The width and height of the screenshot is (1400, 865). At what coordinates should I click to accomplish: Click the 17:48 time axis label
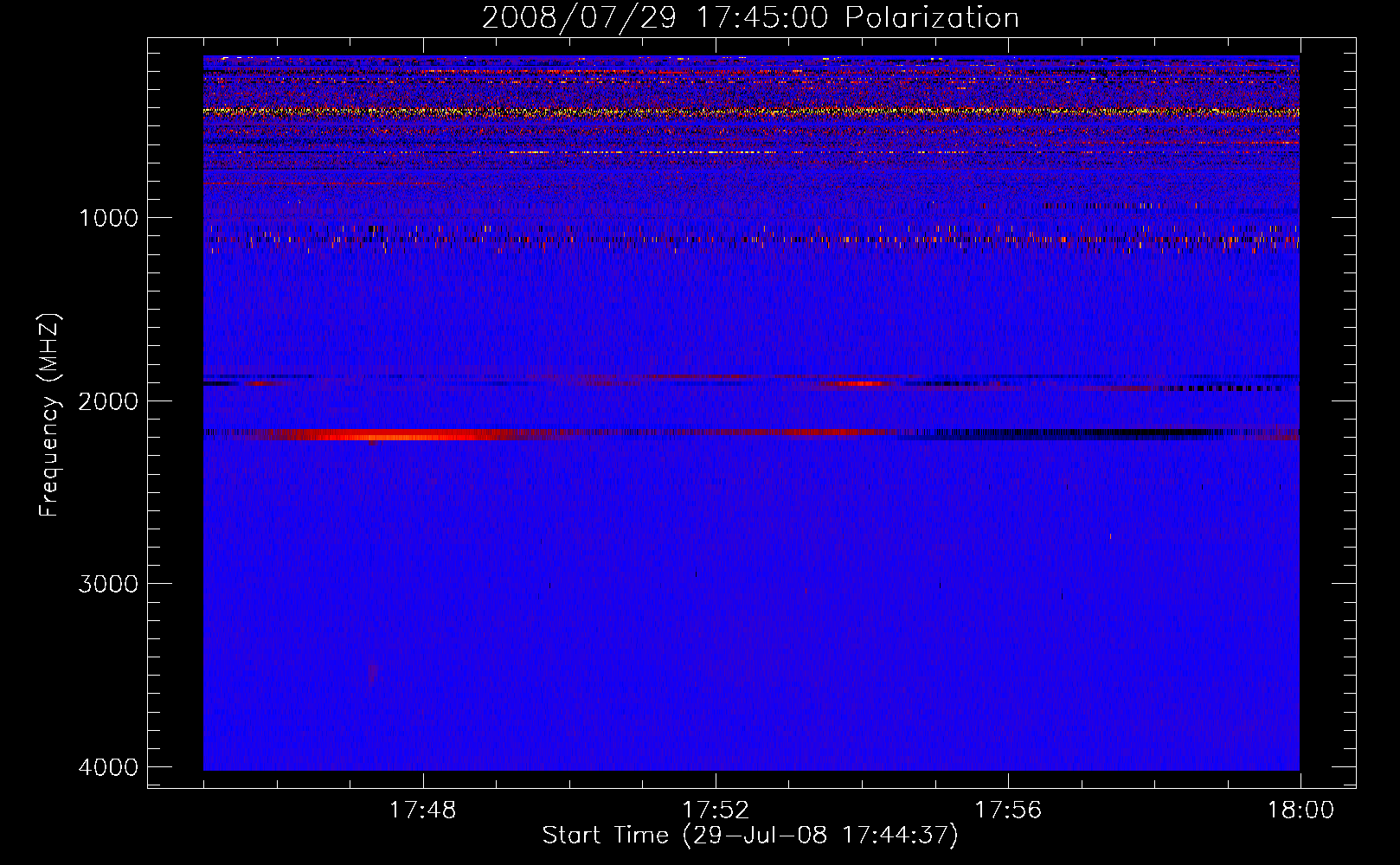[x=422, y=811]
